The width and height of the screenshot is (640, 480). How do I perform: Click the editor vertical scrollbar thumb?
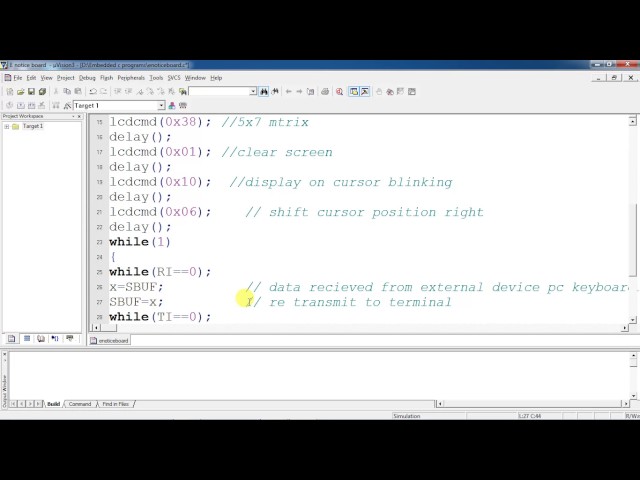tap(633, 240)
